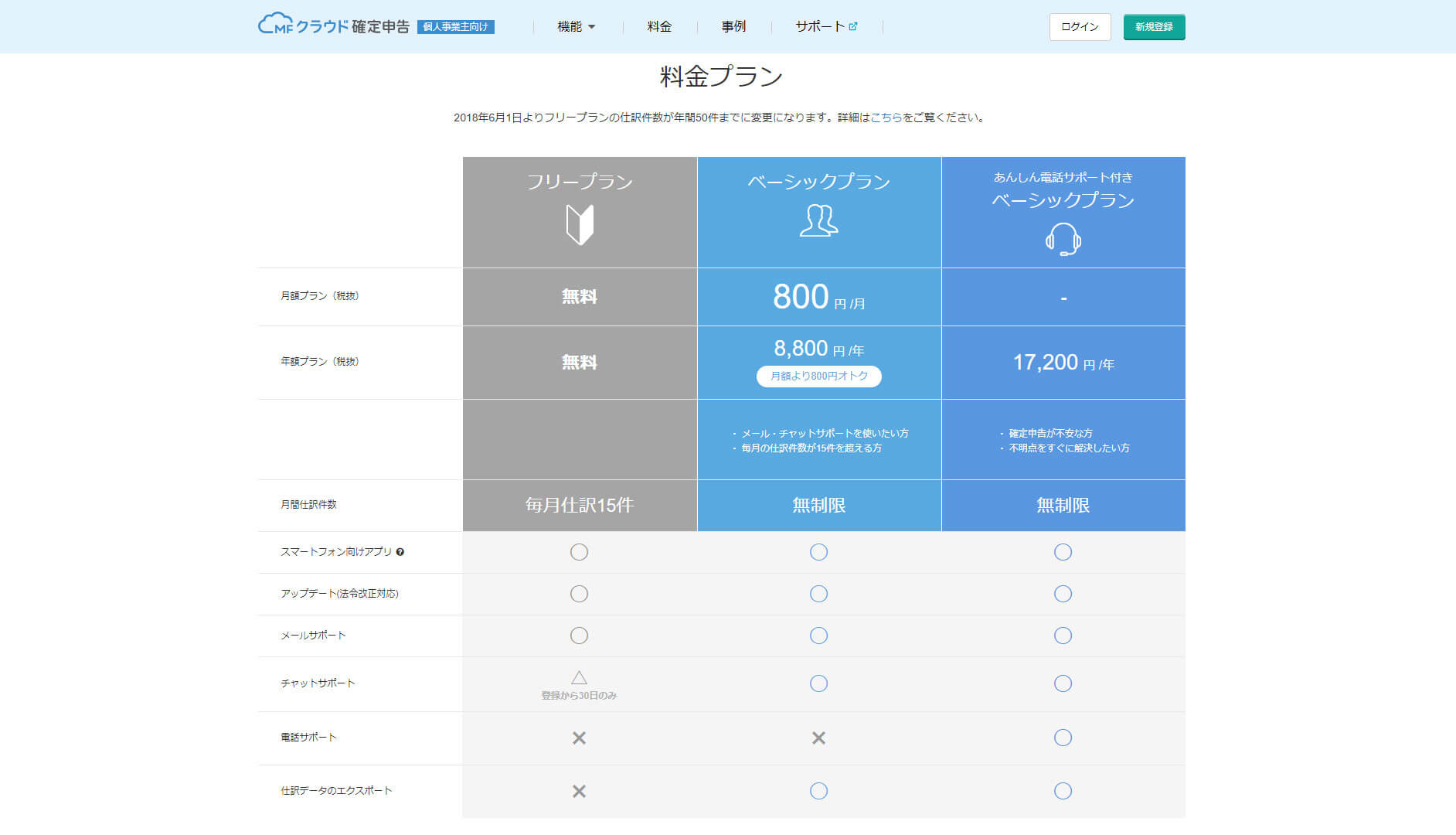
Task: Click the 仕訳データのエクスポート row label
Action: (336, 791)
